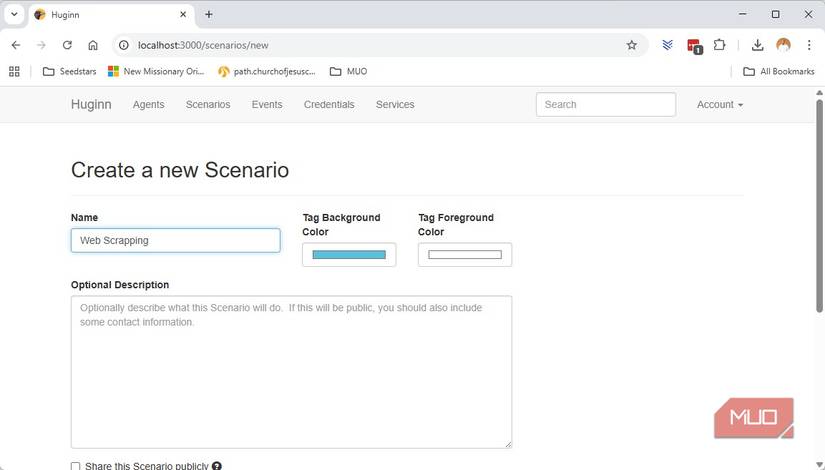Click the page vertical scrollbar
Viewport: 825px width, 470px height.
click(819, 205)
